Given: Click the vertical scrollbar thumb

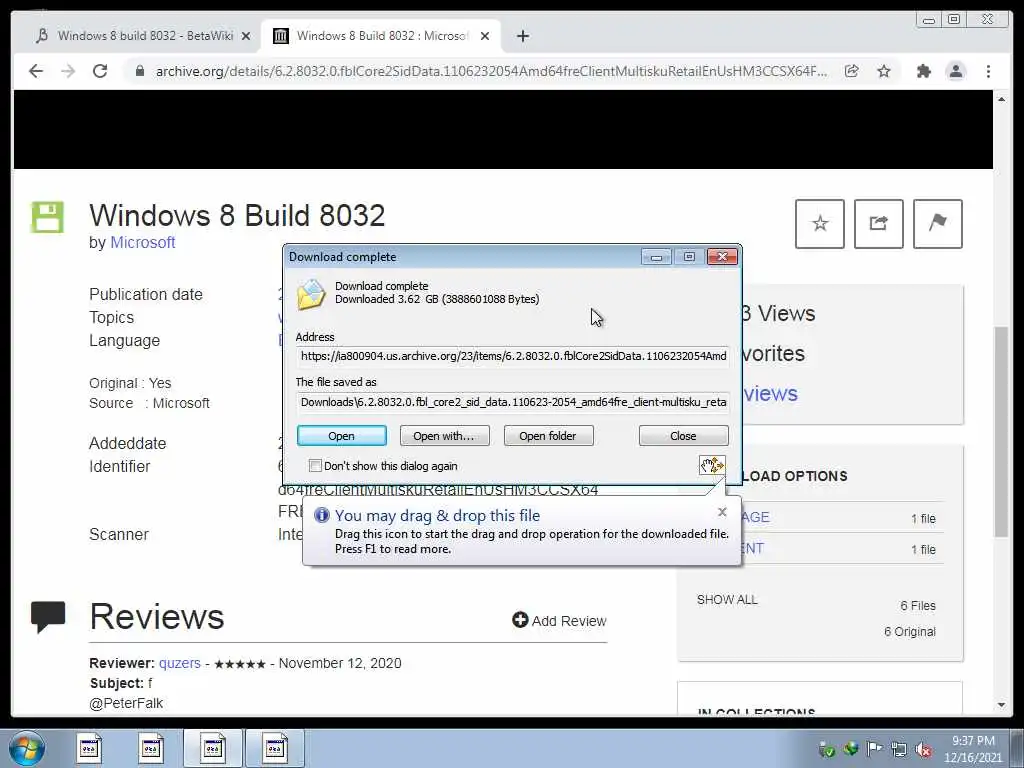Looking at the screenshot, I should (x=1002, y=432).
